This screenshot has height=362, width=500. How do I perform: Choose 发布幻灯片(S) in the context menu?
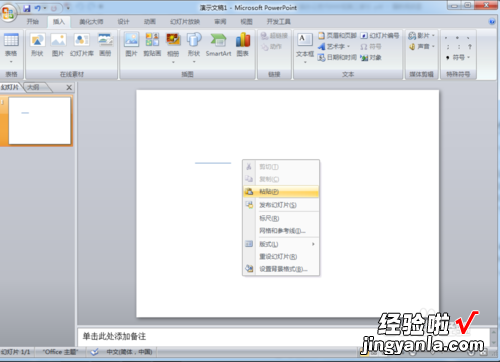[281, 205]
